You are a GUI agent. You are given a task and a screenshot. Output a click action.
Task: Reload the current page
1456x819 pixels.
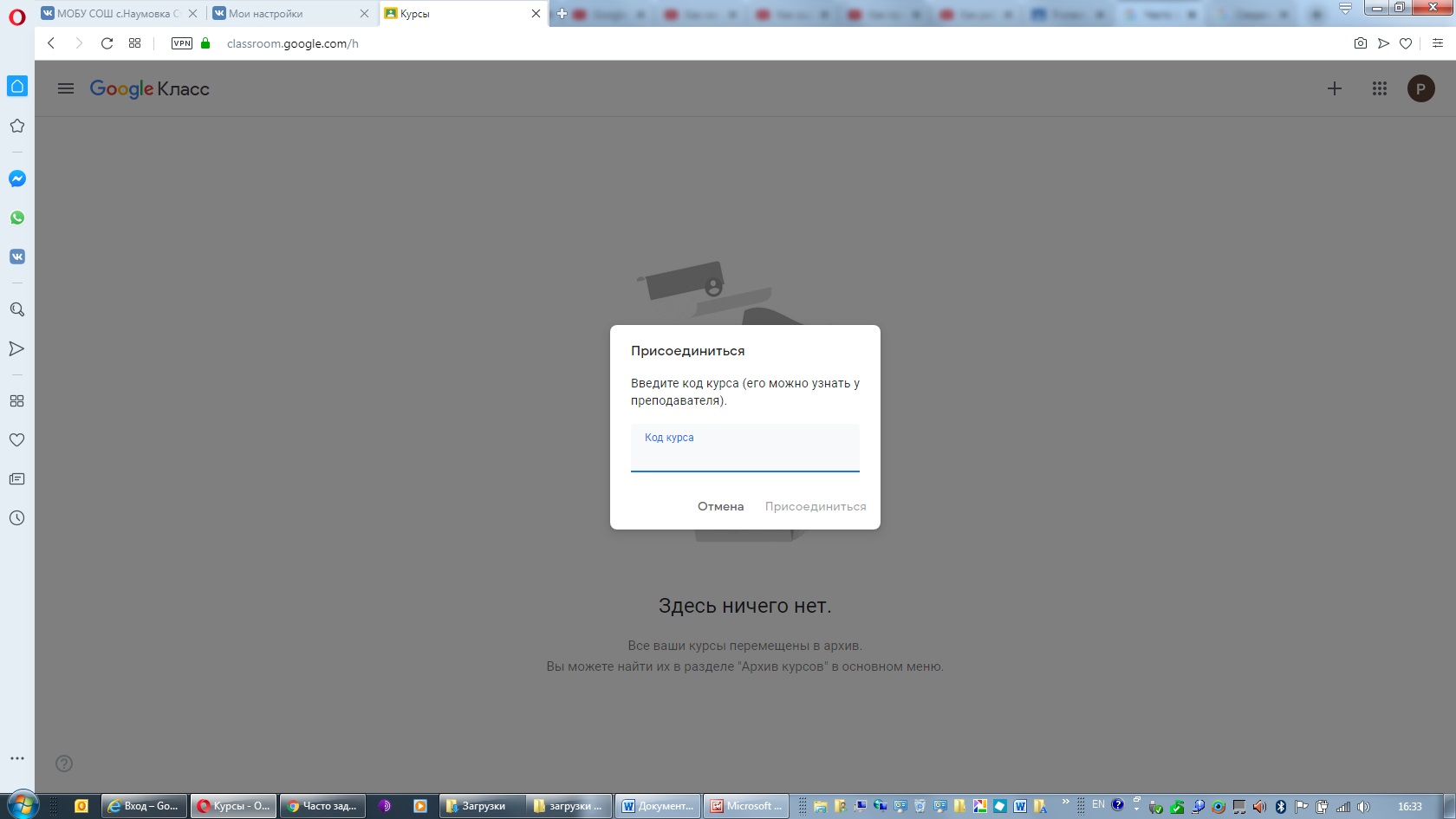coord(107,43)
